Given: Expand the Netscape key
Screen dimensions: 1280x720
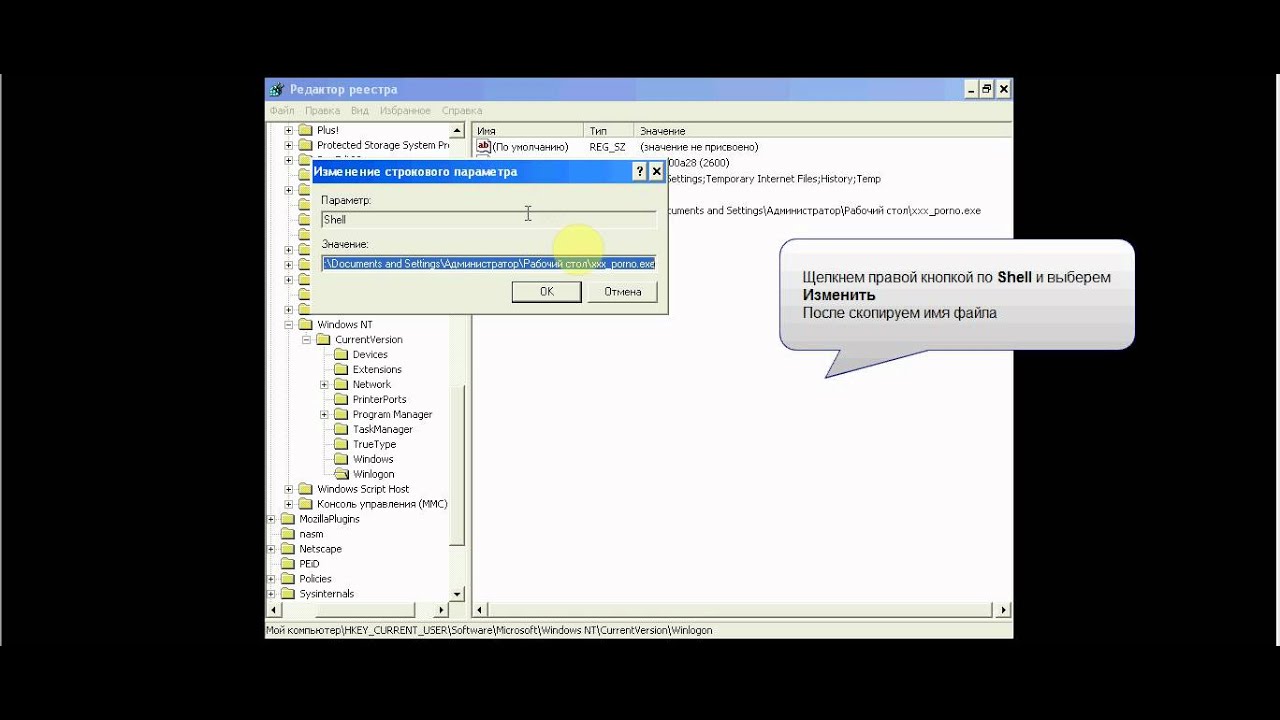Looking at the screenshot, I should click(271, 549).
